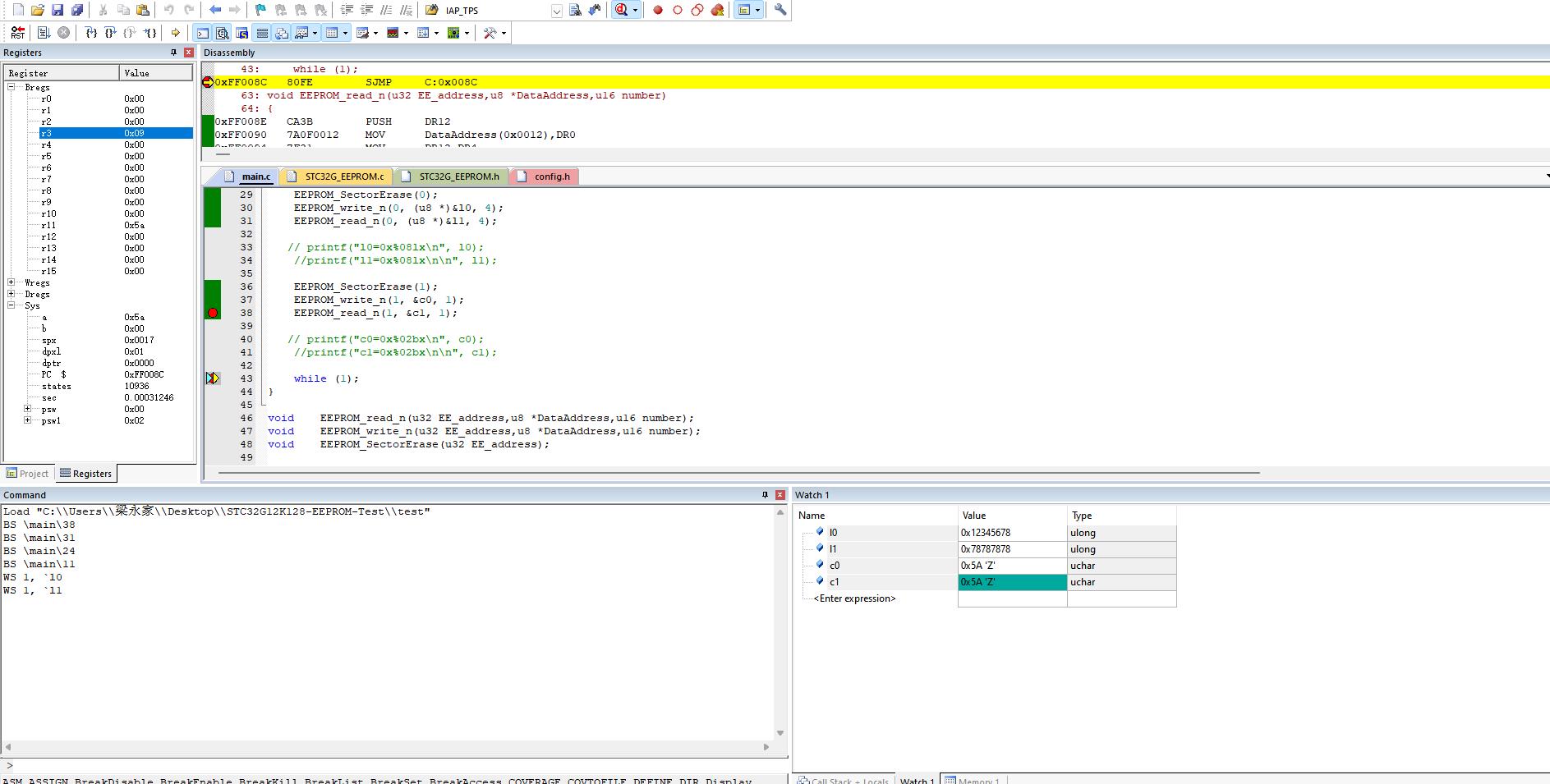1550x784 pixels.
Task: Select the Registers panel tab
Action: click(x=85, y=474)
